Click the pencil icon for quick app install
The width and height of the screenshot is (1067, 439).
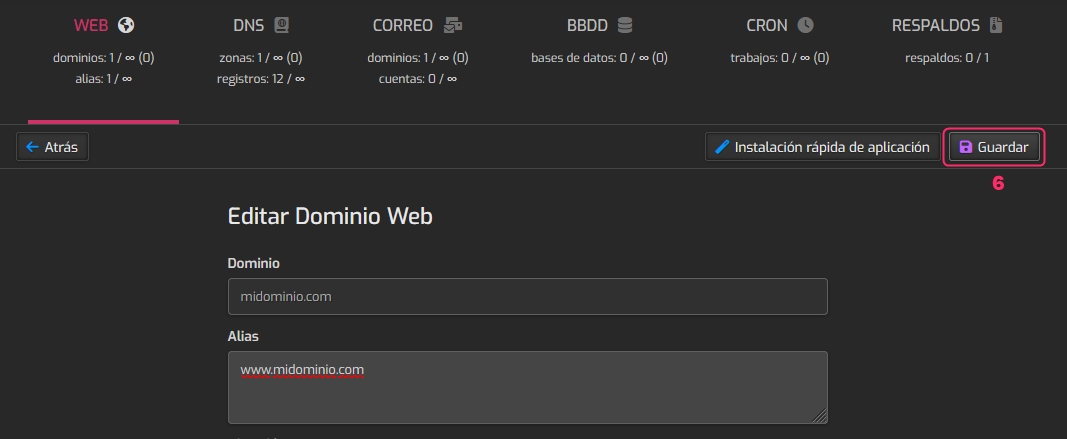722,147
